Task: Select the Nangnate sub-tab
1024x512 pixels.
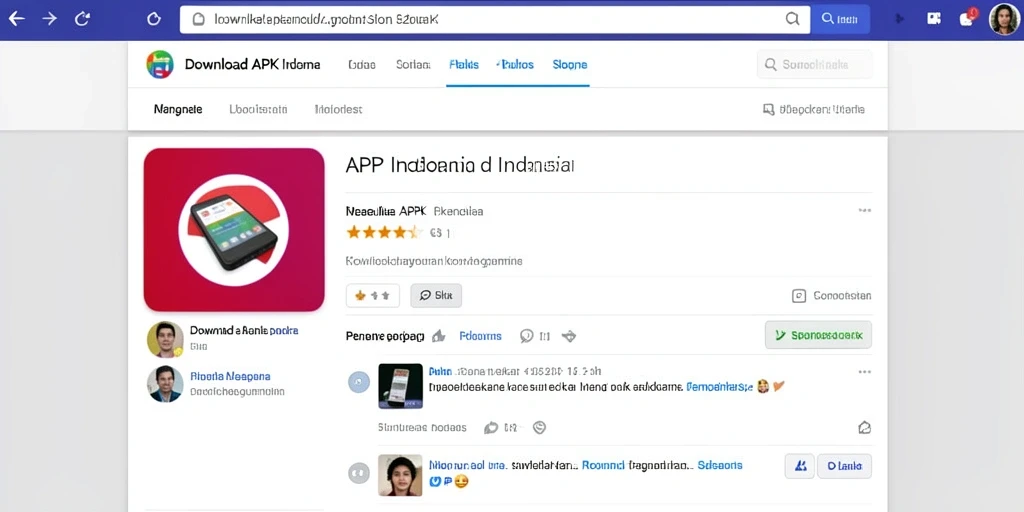Action: click(x=178, y=110)
